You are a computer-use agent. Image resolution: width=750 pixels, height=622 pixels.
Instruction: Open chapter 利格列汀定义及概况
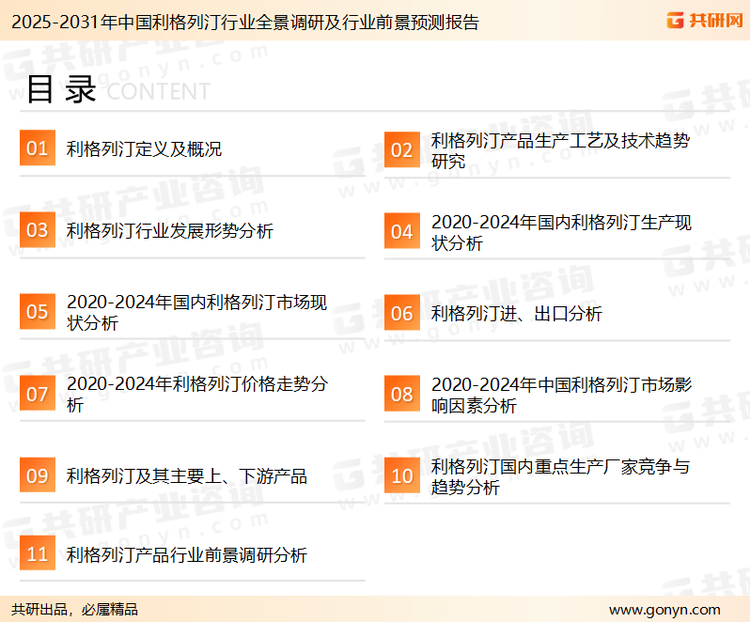tap(144, 149)
